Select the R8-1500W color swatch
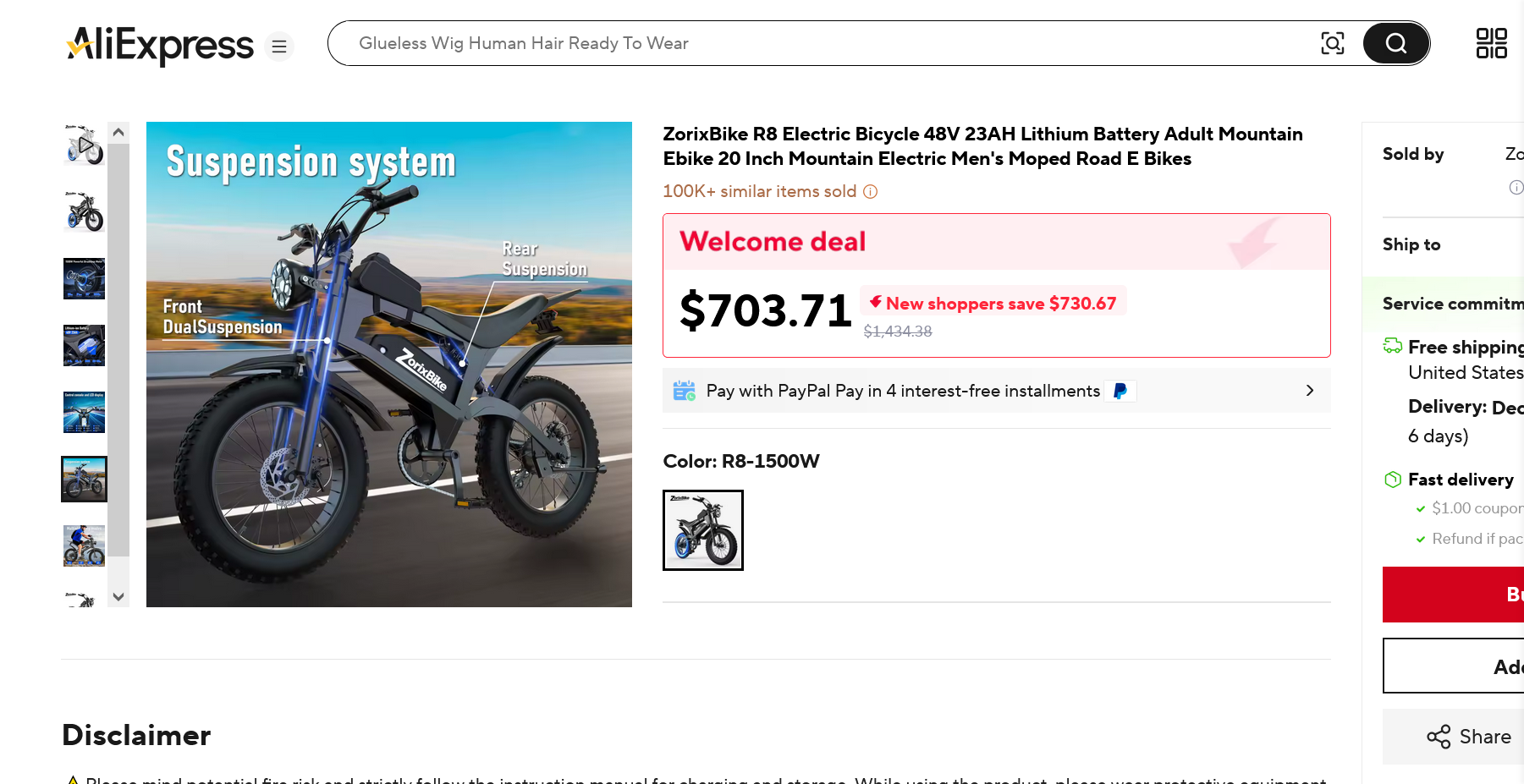This screenshot has height=784, width=1524. click(702, 530)
